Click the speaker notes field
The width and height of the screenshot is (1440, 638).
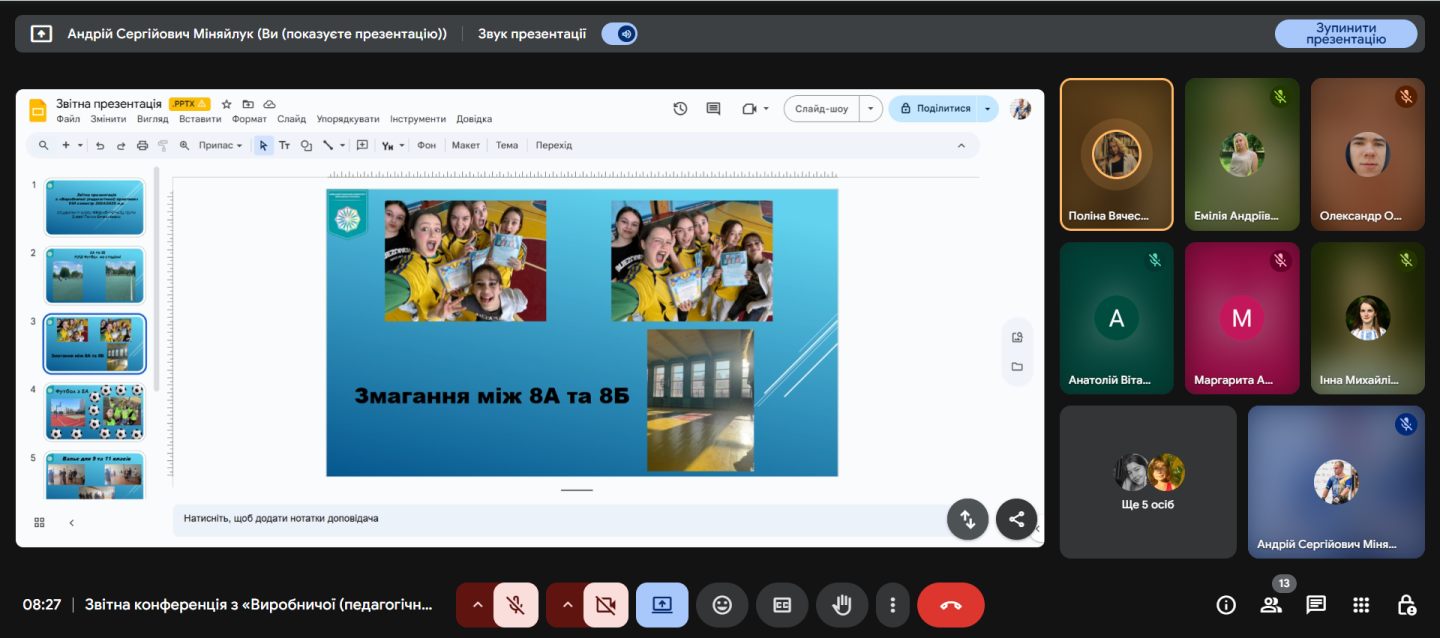(560, 519)
